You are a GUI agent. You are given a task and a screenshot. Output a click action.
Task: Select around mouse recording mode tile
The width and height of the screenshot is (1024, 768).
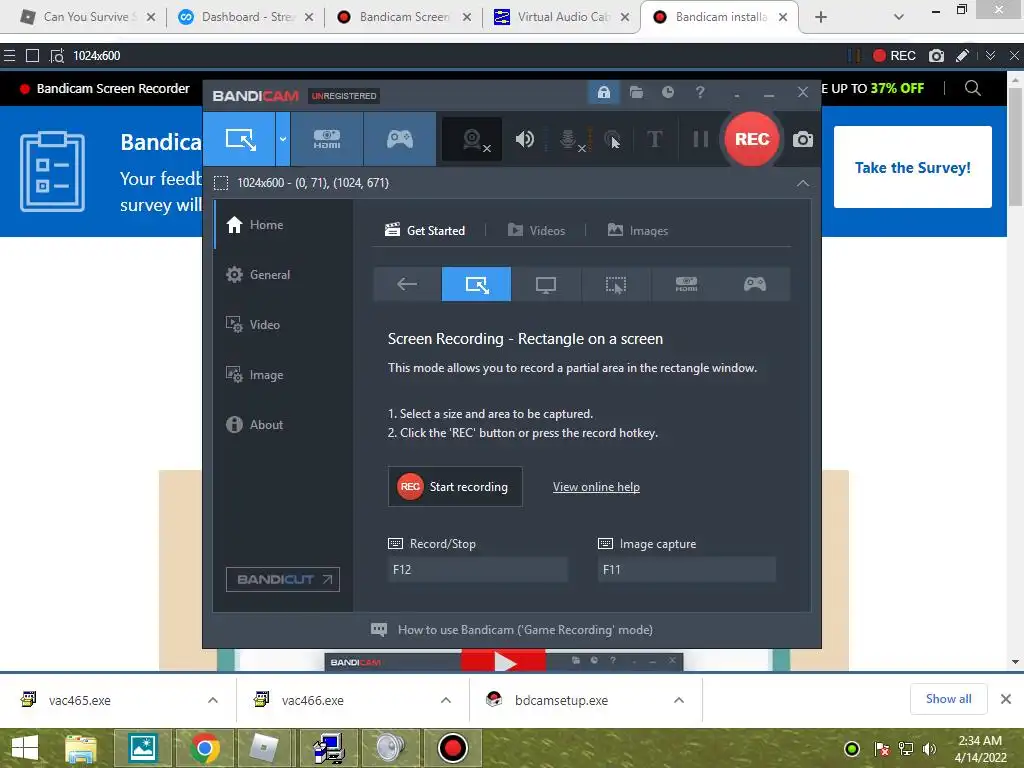click(x=616, y=284)
